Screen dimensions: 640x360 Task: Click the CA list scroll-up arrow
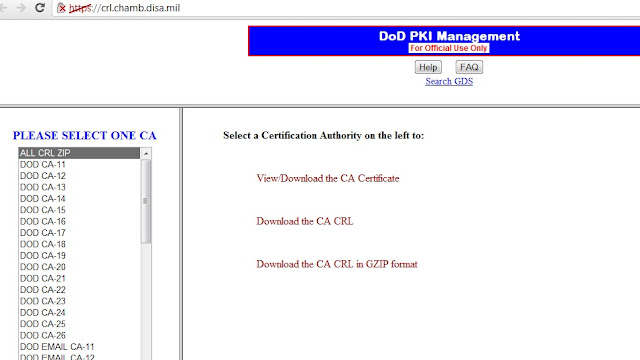[146, 153]
